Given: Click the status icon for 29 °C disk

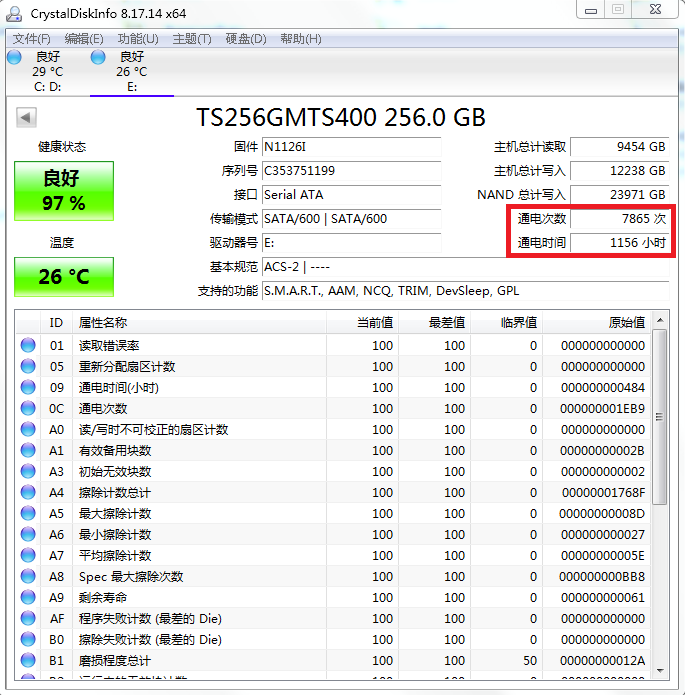Looking at the screenshot, I should pos(14,57).
